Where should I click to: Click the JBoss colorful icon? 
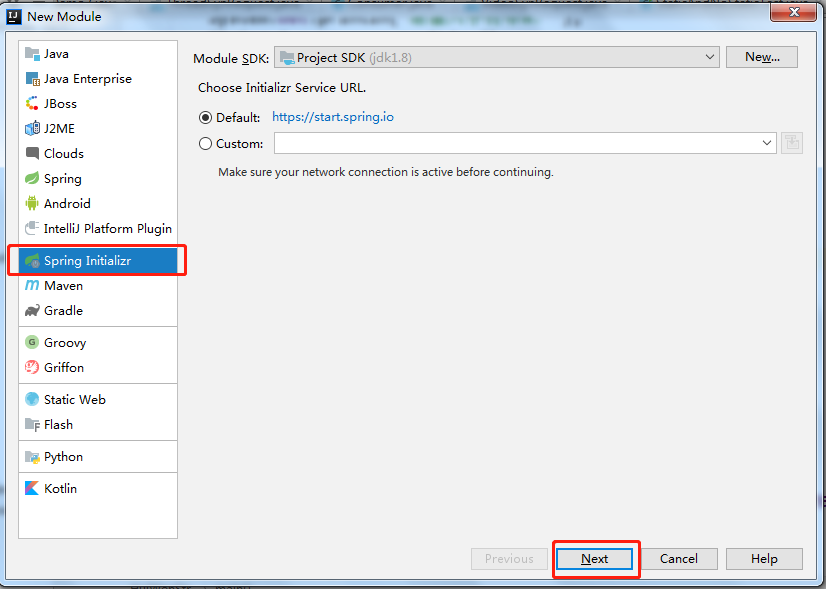(x=32, y=103)
